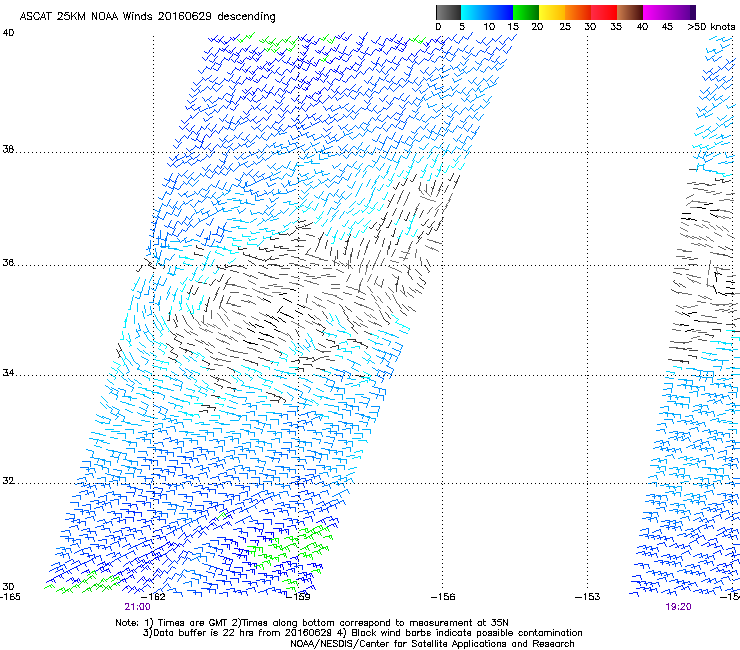The width and height of the screenshot is (740, 650).
Task: Click the dark purple 45-50 knots color bar segment
Action: pyautogui.click(x=682, y=12)
